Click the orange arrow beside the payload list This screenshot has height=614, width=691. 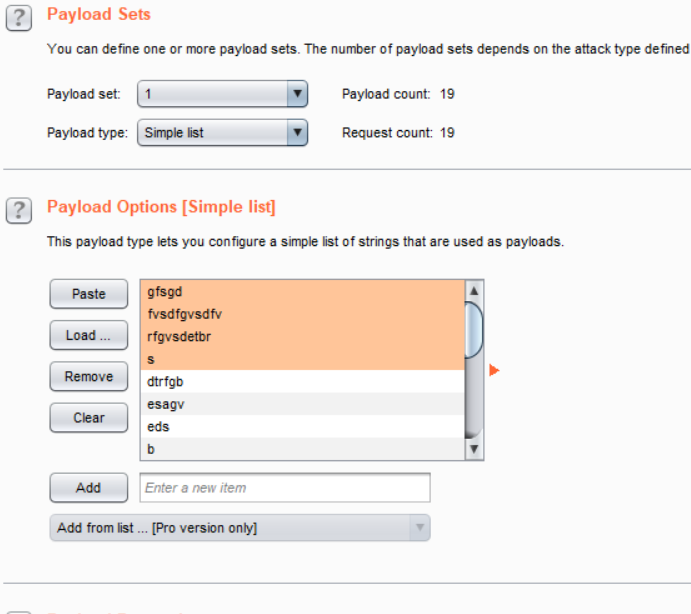[494, 371]
